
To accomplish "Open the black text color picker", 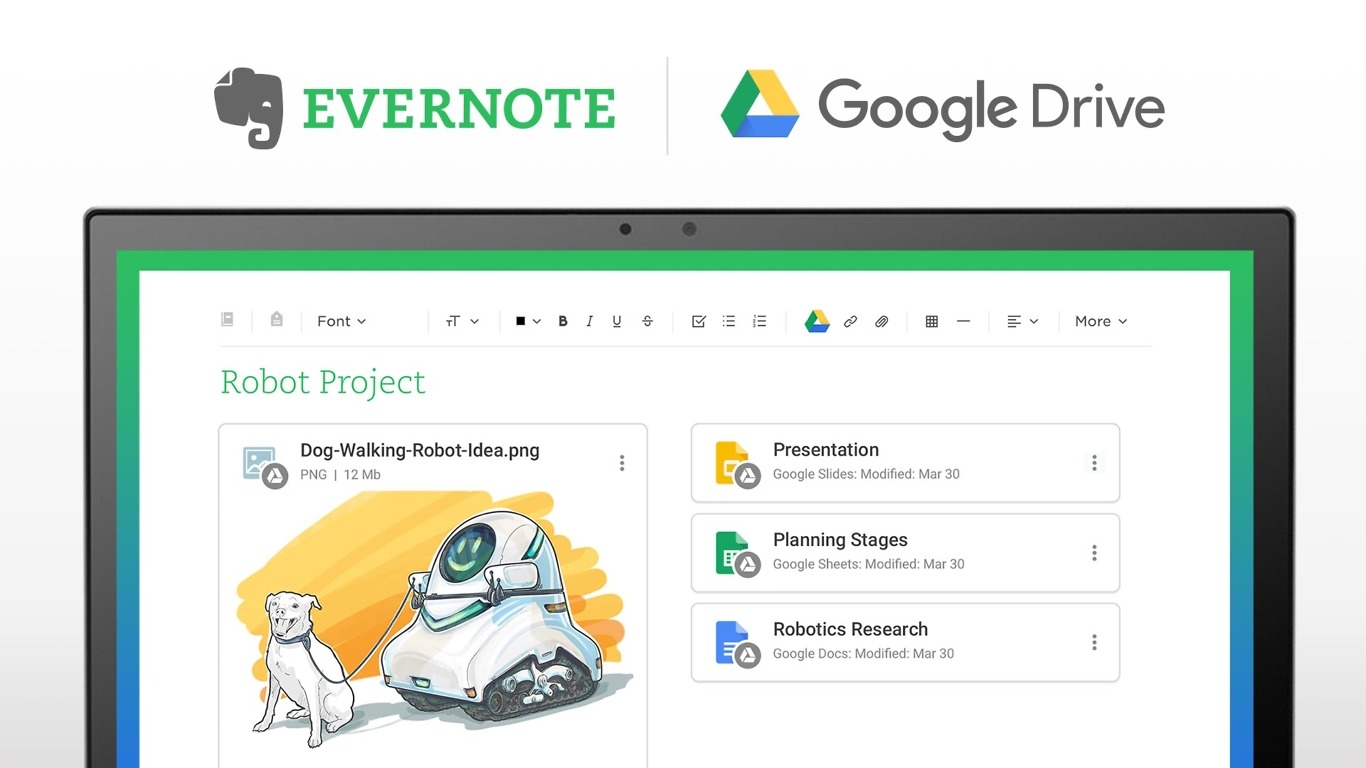I will point(528,321).
